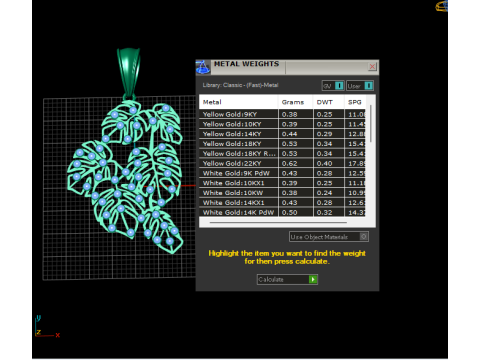Select the Yellow Gold:22KY row
This screenshot has height=360, width=480.
coord(282,163)
